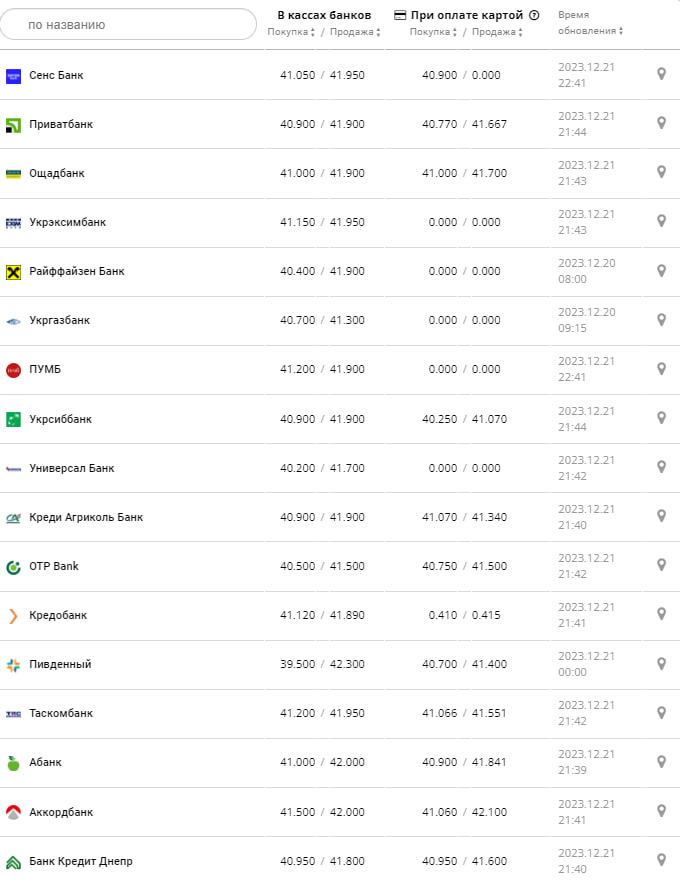
Task: Click help icon next to card payment
Action: pos(534,15)
